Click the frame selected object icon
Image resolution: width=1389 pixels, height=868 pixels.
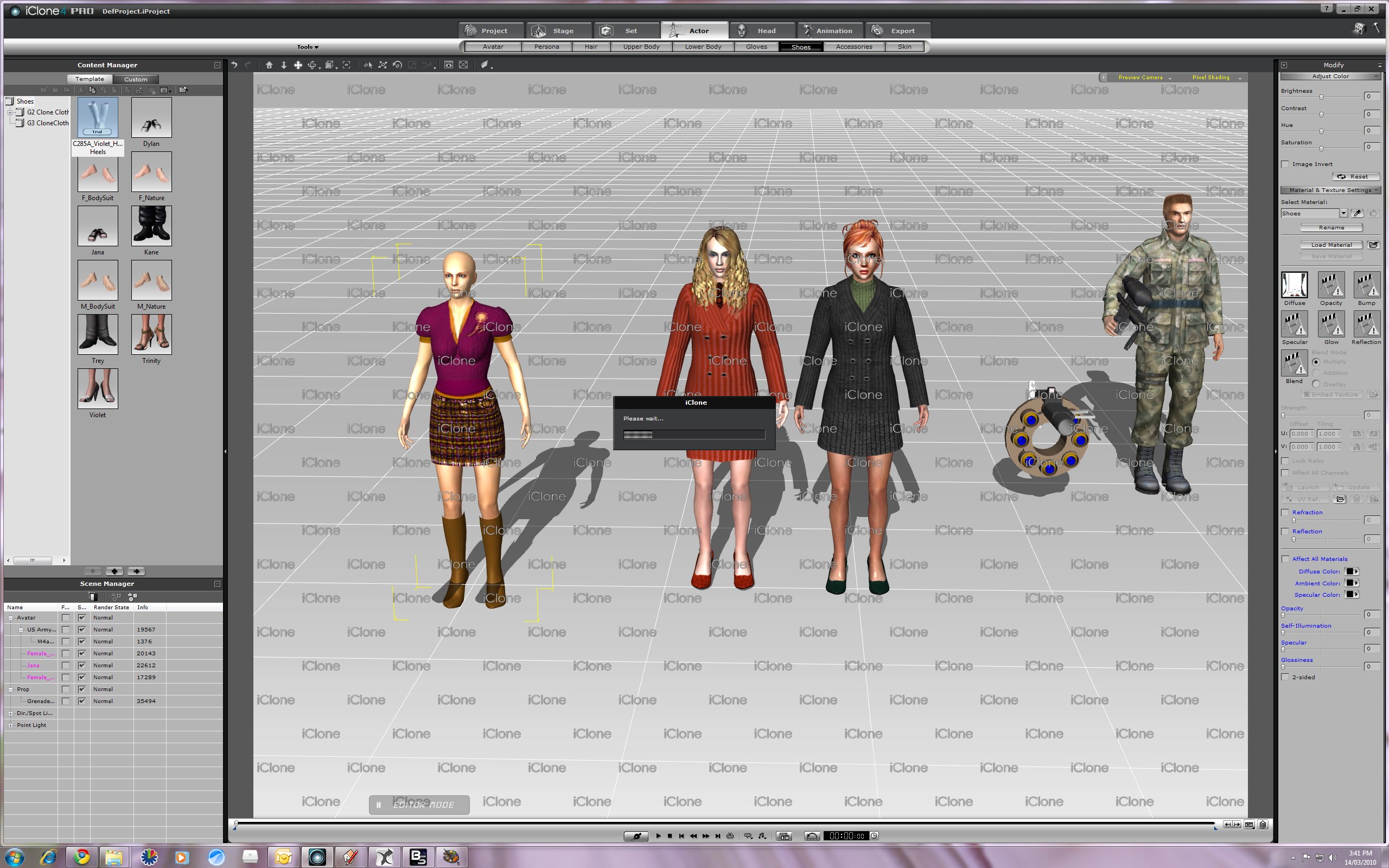pos(347,65)
